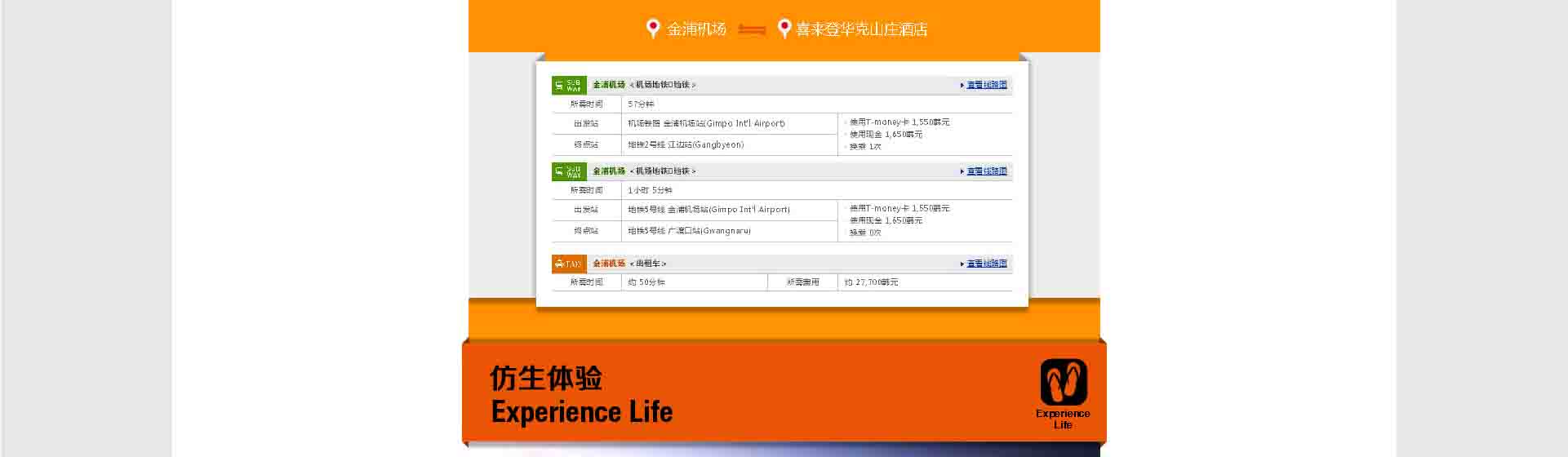Click the 江边站 (Gangbyeon) terminal station cell
The height and width of the screenshot is (457, 1568).
coord(686,145)
